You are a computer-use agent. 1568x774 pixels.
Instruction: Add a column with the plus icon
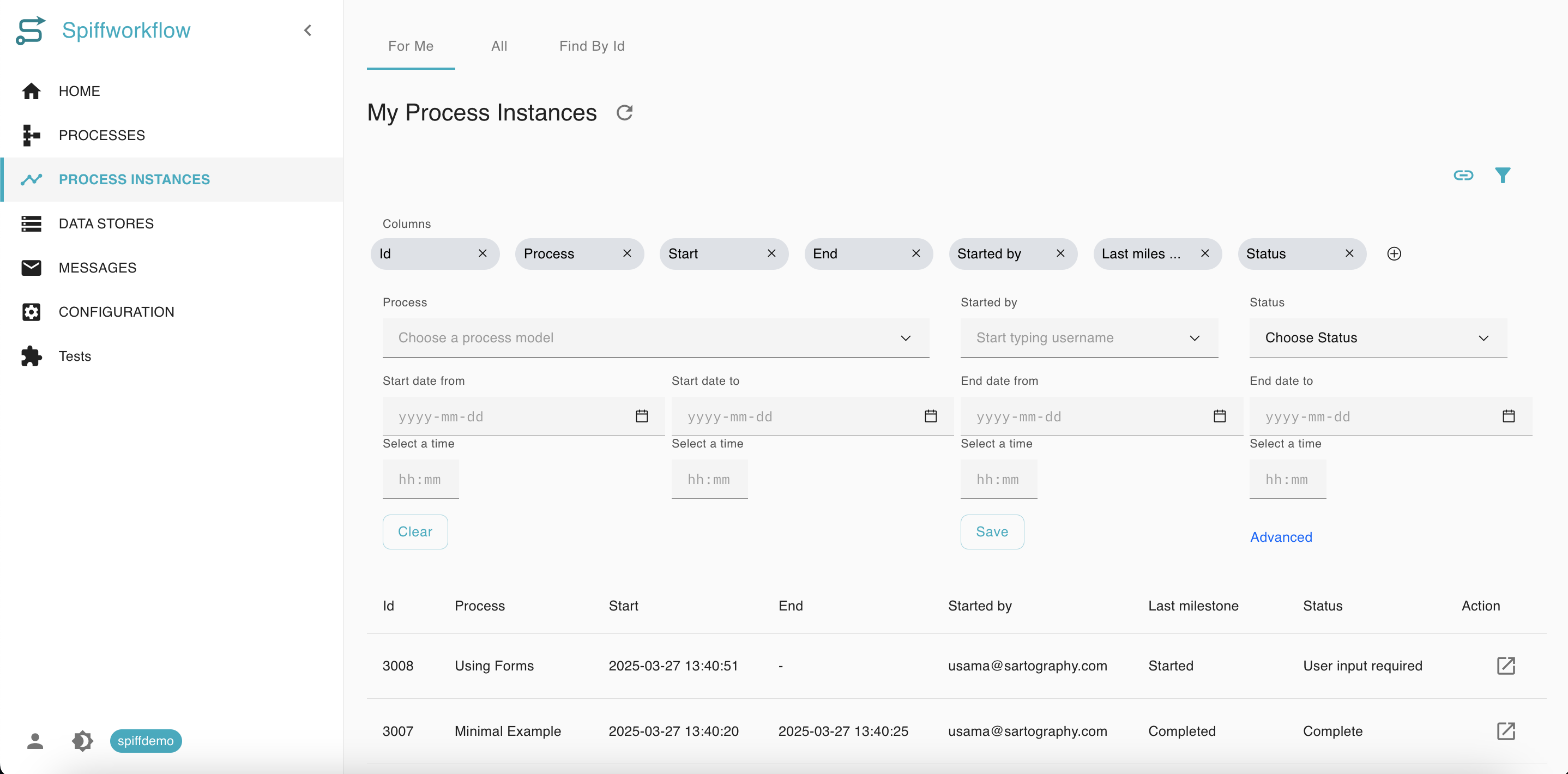click(x=1394, y=254)
